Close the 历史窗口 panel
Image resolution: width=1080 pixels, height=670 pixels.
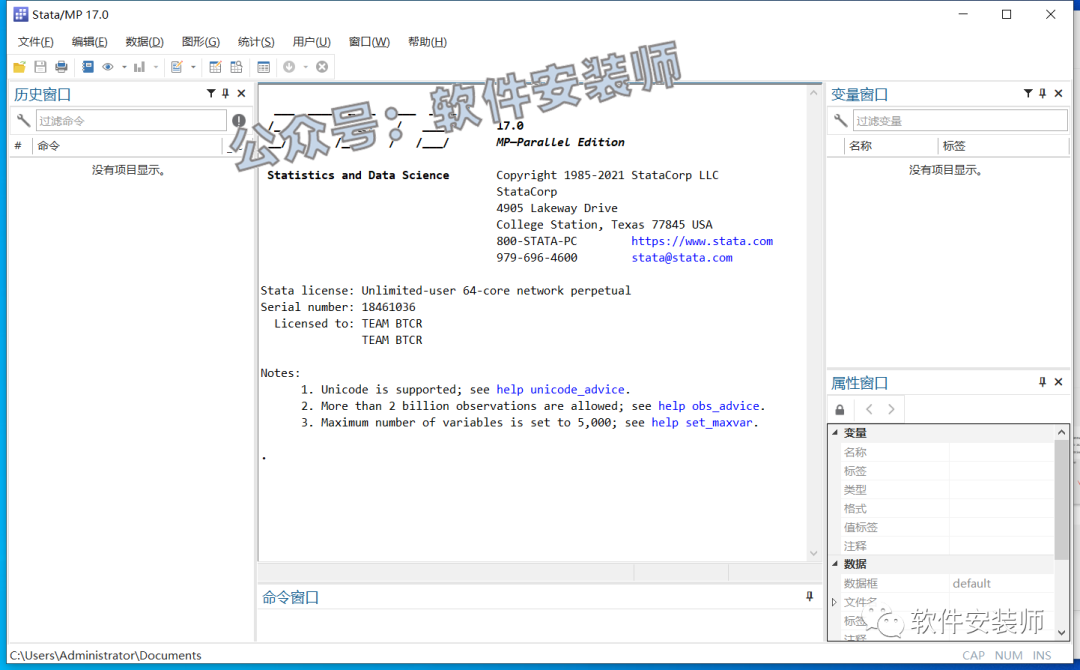[x=241, y=94]
